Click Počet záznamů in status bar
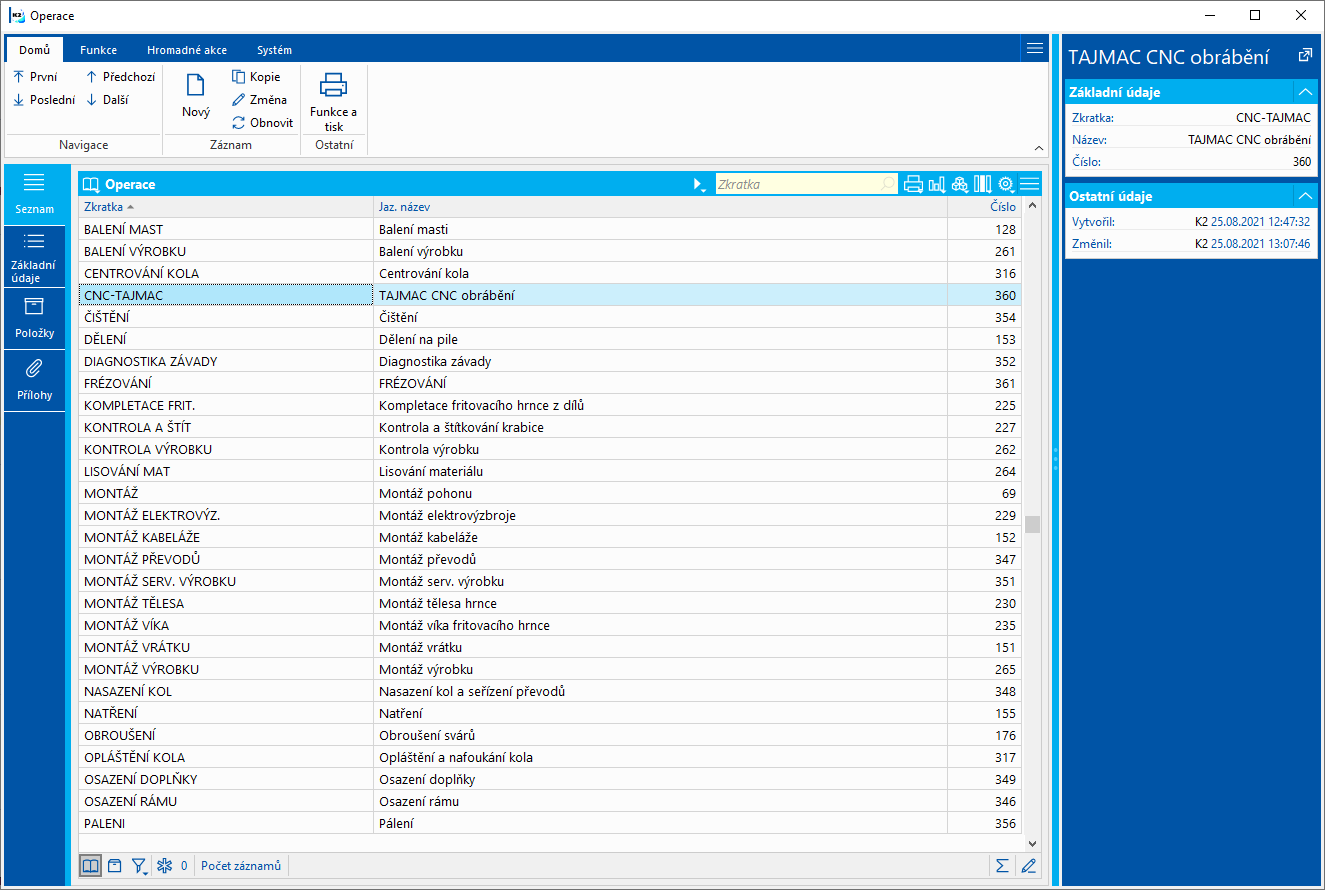This screenshot has height=890, width=1325. coord(241,866)
